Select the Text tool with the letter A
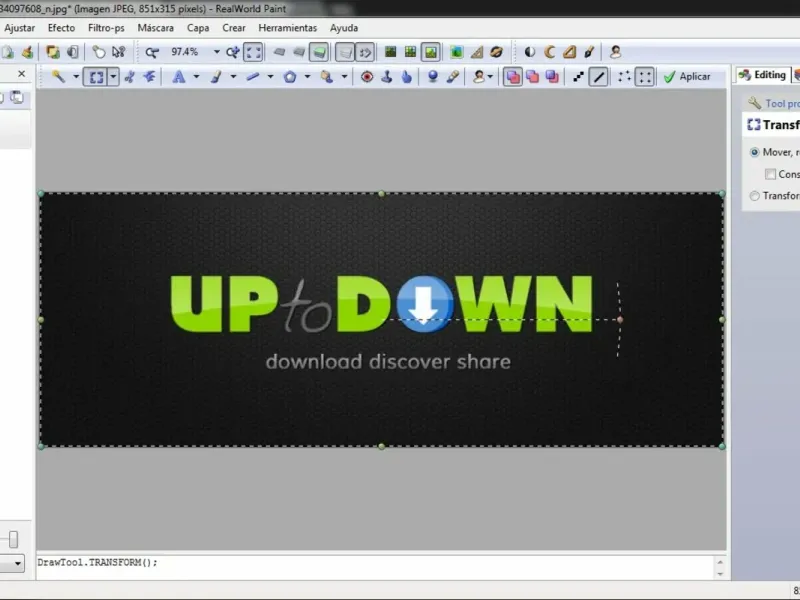 (179, 77)
